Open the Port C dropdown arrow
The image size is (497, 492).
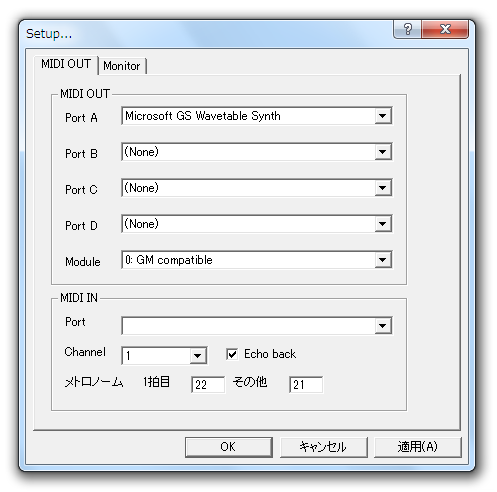(x=383, y=188)
